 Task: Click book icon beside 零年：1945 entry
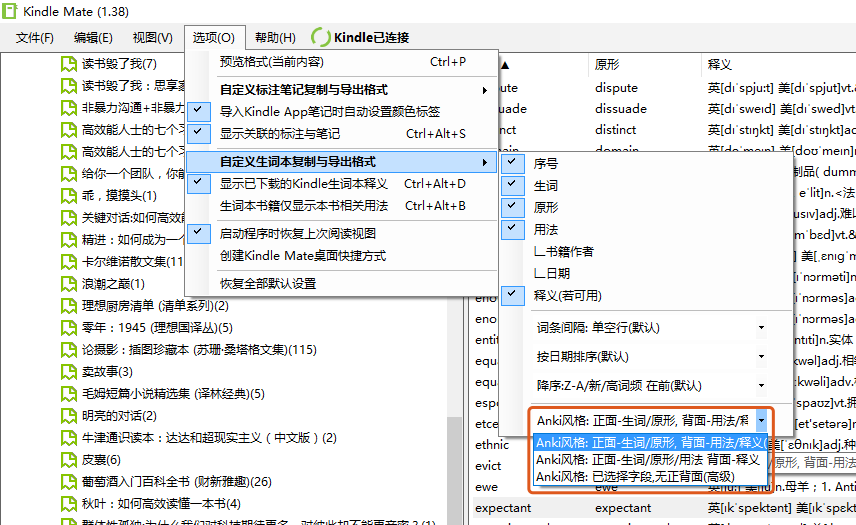coord(69,327)
